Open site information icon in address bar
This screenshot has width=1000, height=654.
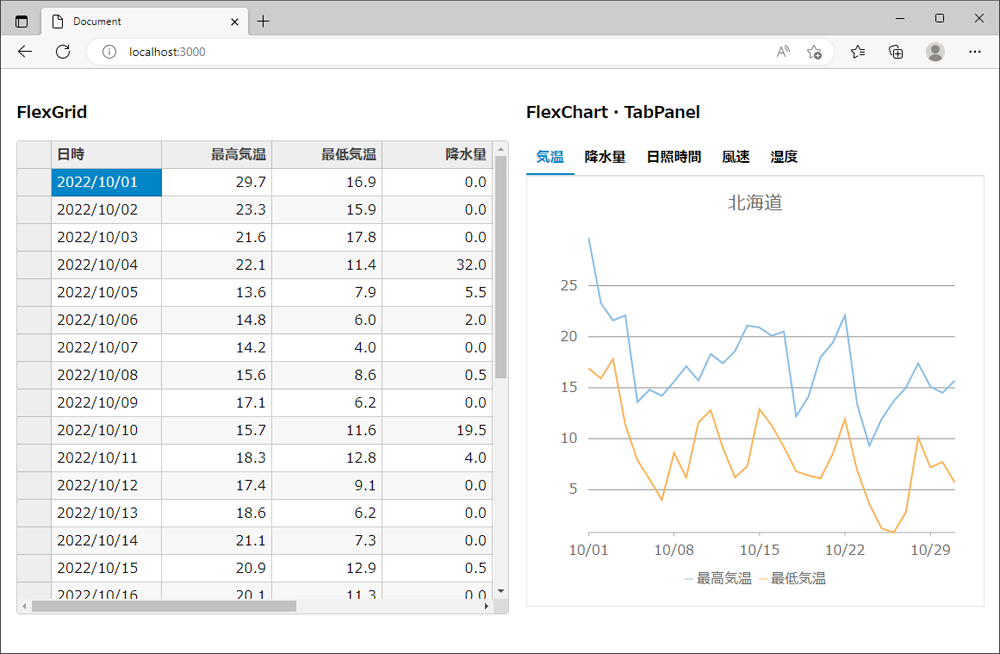tap(109, 52)
